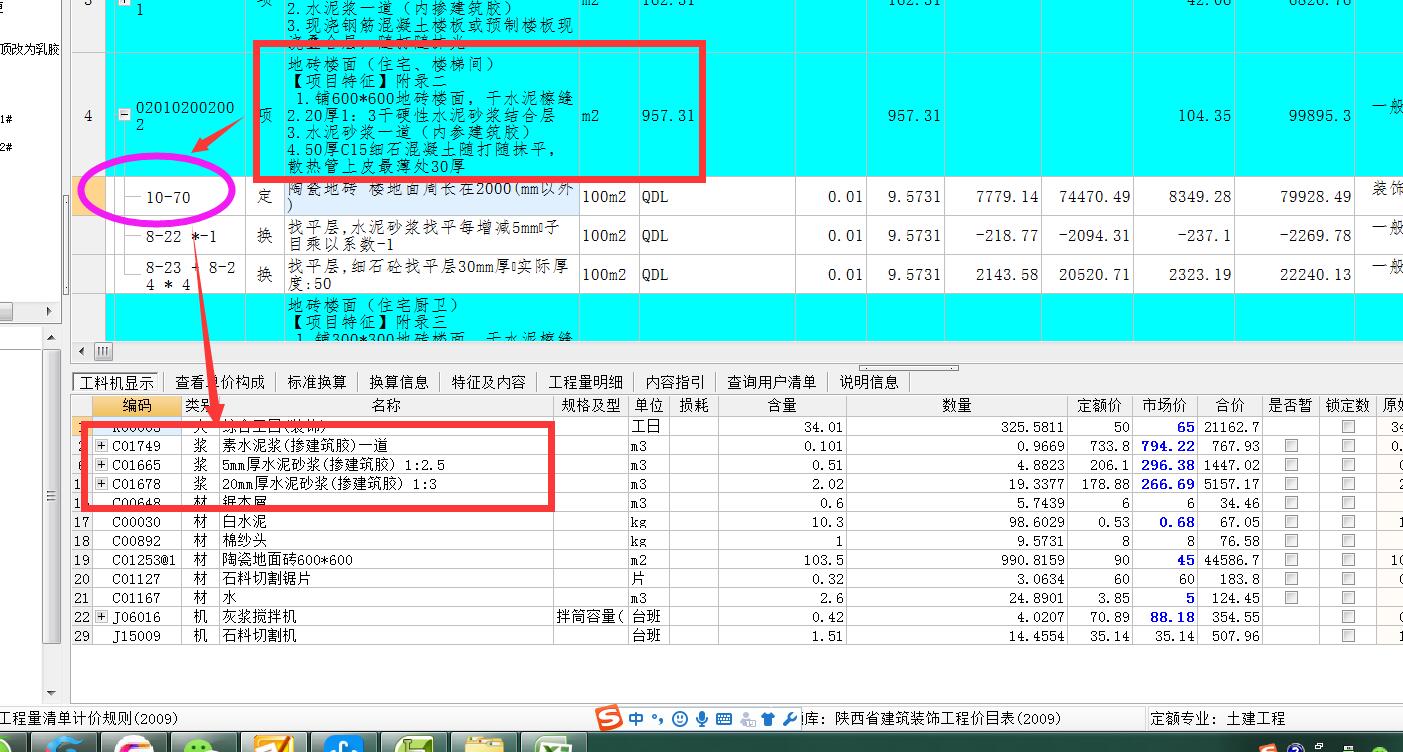This screenshot has width=1403, height=752.
Task: Open 内容指引 tab
Action: click(x=675, y=382)
